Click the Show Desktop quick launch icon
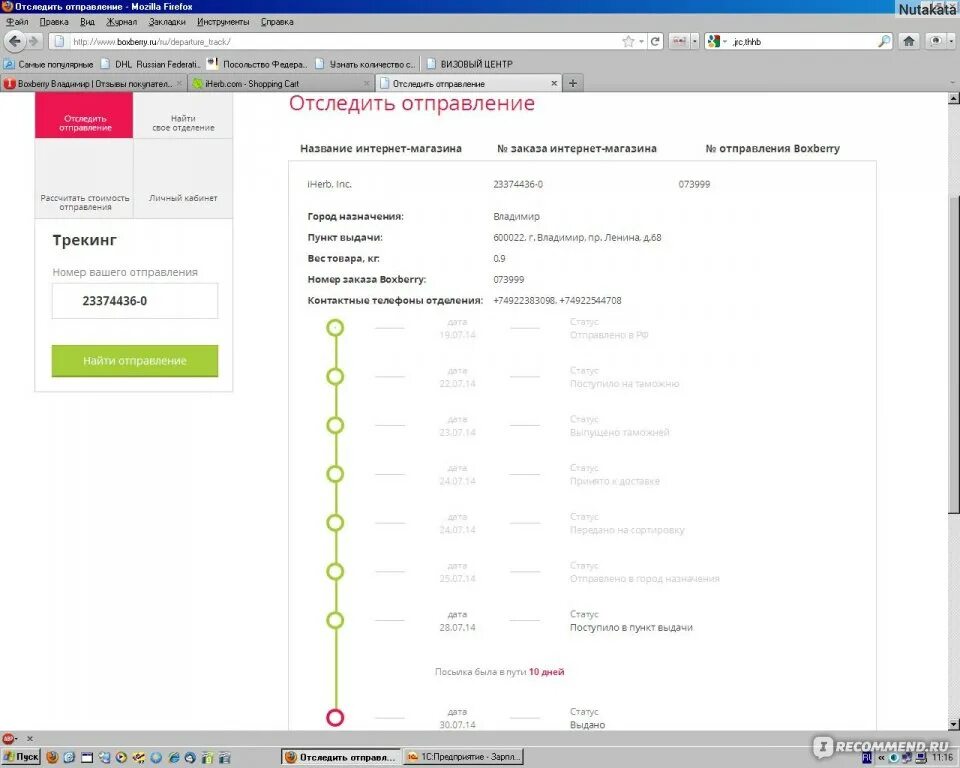 (87, 757)
